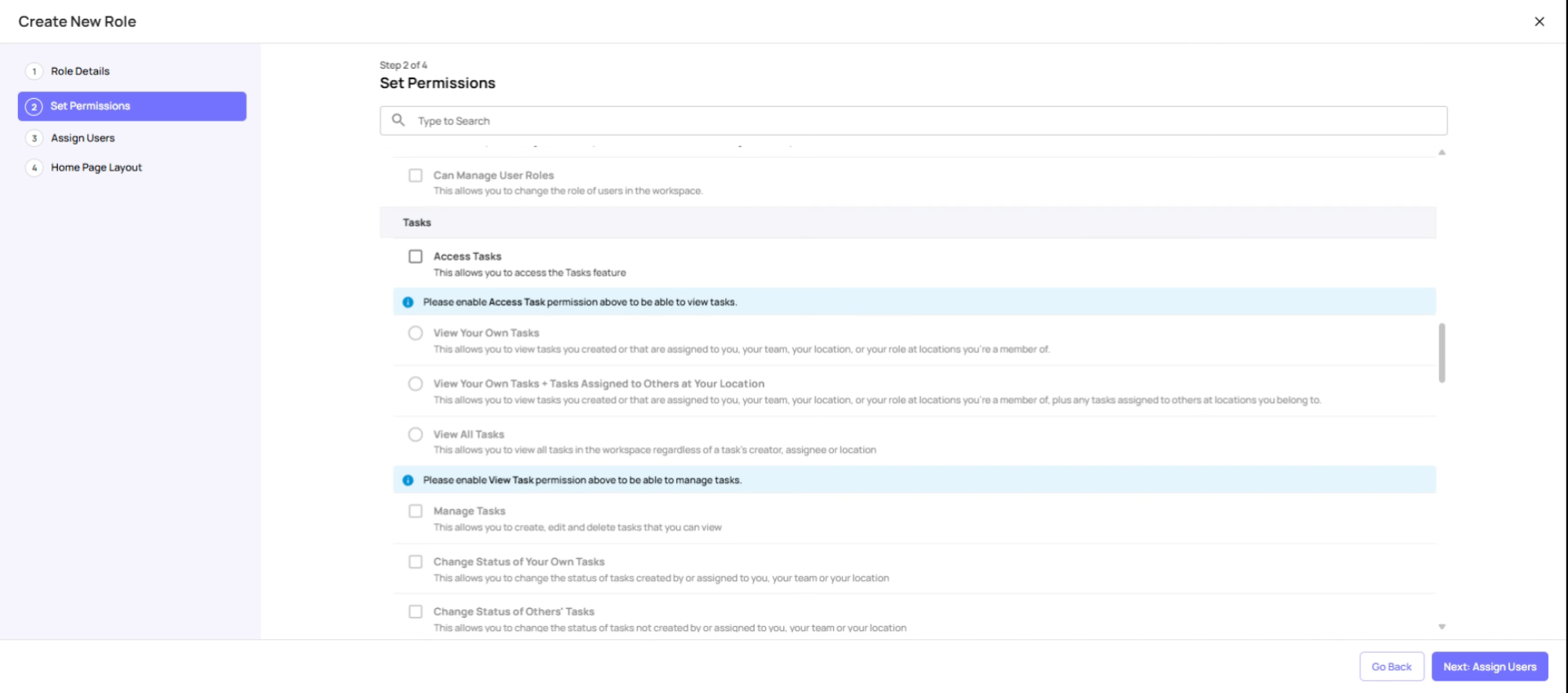This screenshot has width=1568, height=693.
Task: Select View Your Own Tasks radio
Action: point(416,333)
